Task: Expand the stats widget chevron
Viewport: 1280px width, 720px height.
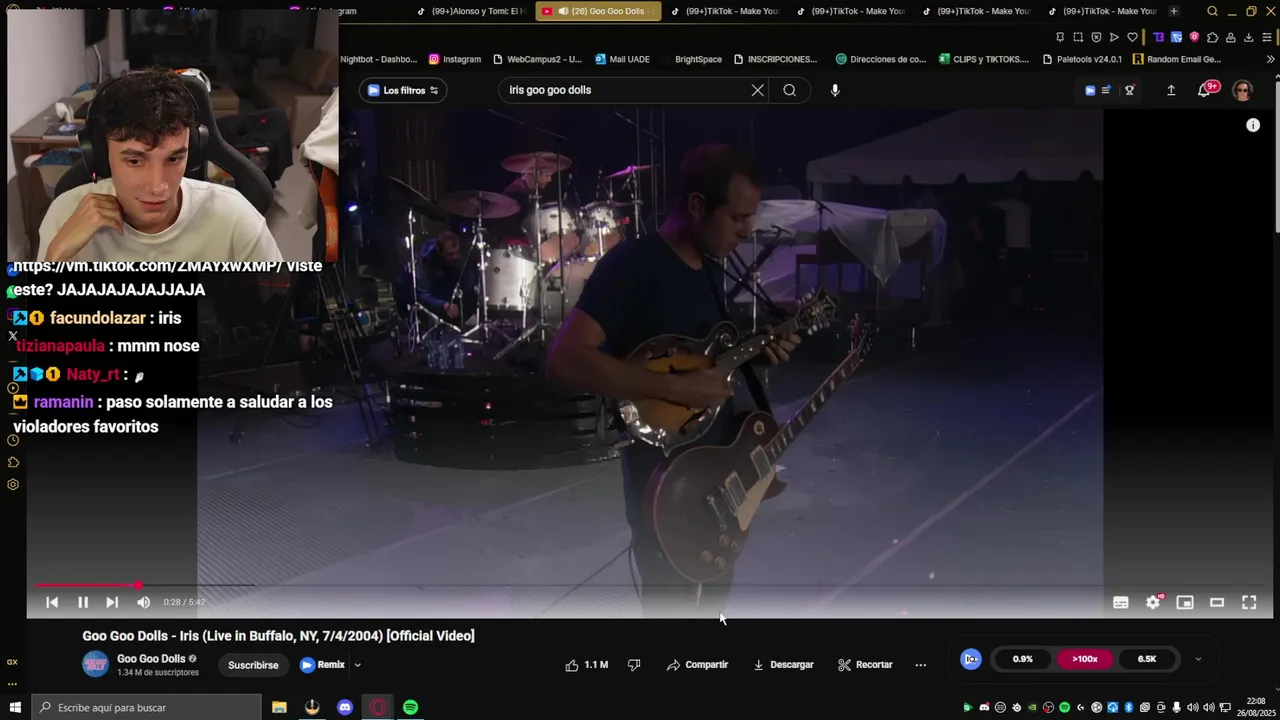Action: point(1198,659)
